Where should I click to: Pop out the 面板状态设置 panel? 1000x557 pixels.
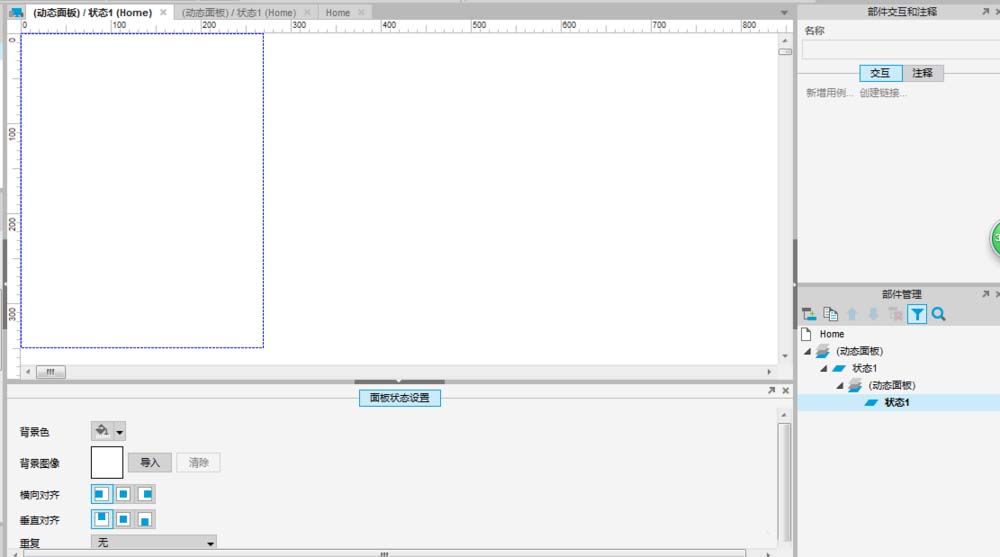pos(772,390)
